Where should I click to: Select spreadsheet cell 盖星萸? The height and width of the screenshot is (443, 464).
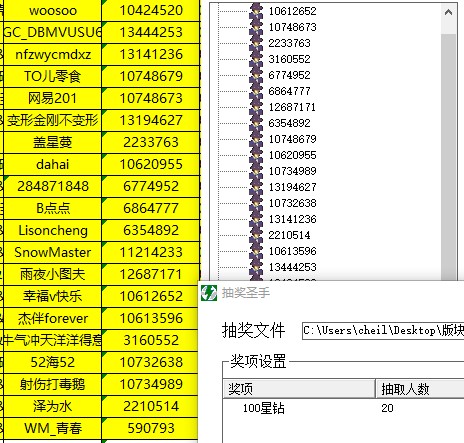coord(52,142)
